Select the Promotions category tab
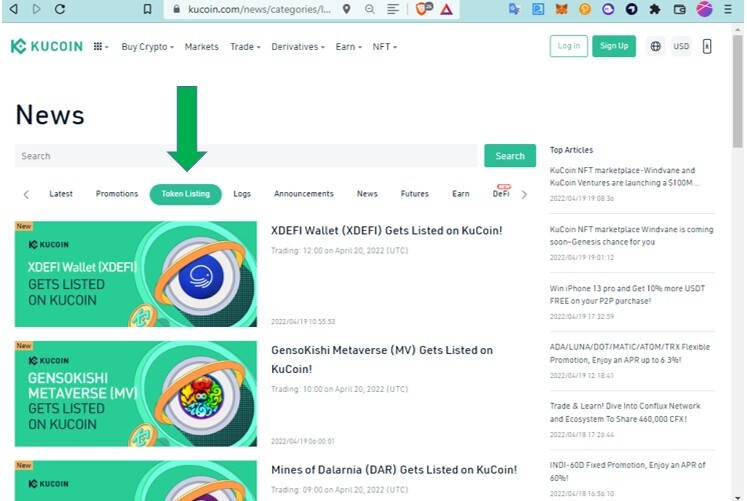 coord(117,194)
